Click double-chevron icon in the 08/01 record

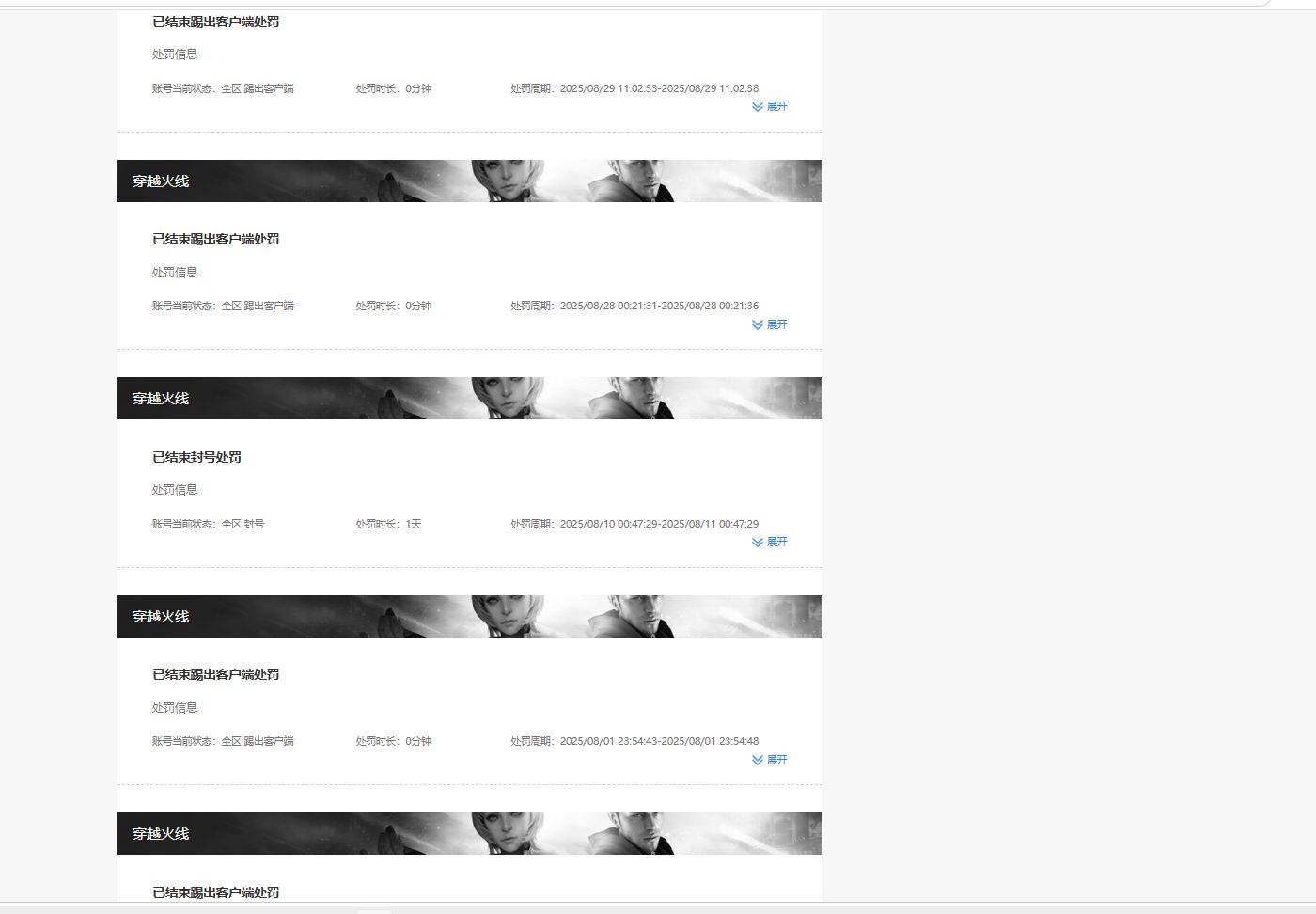pyautogui.click(x=758, y=760)
